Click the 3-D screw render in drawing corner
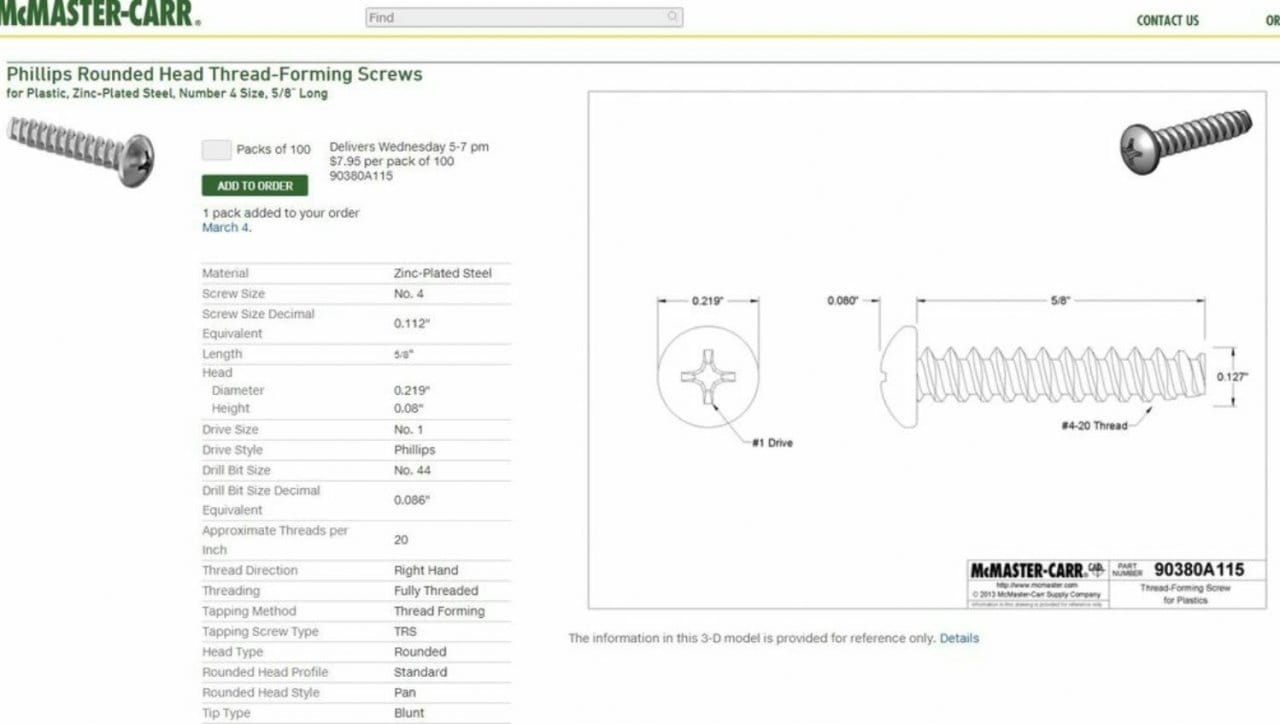Viewport: 1280px width, 724px height. coord(1185,143)
